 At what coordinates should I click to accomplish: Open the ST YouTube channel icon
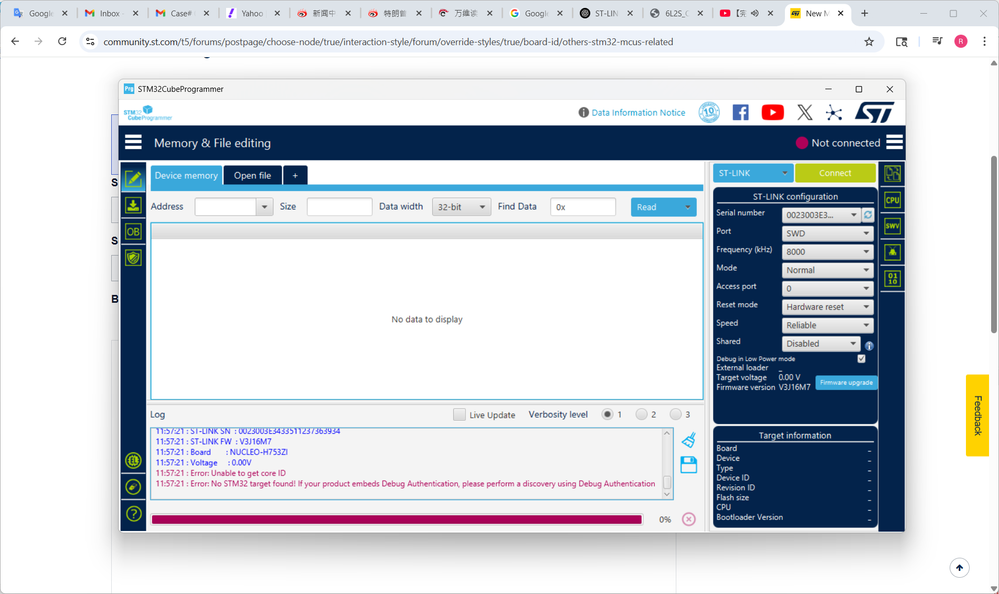click(x=772, y=113)
